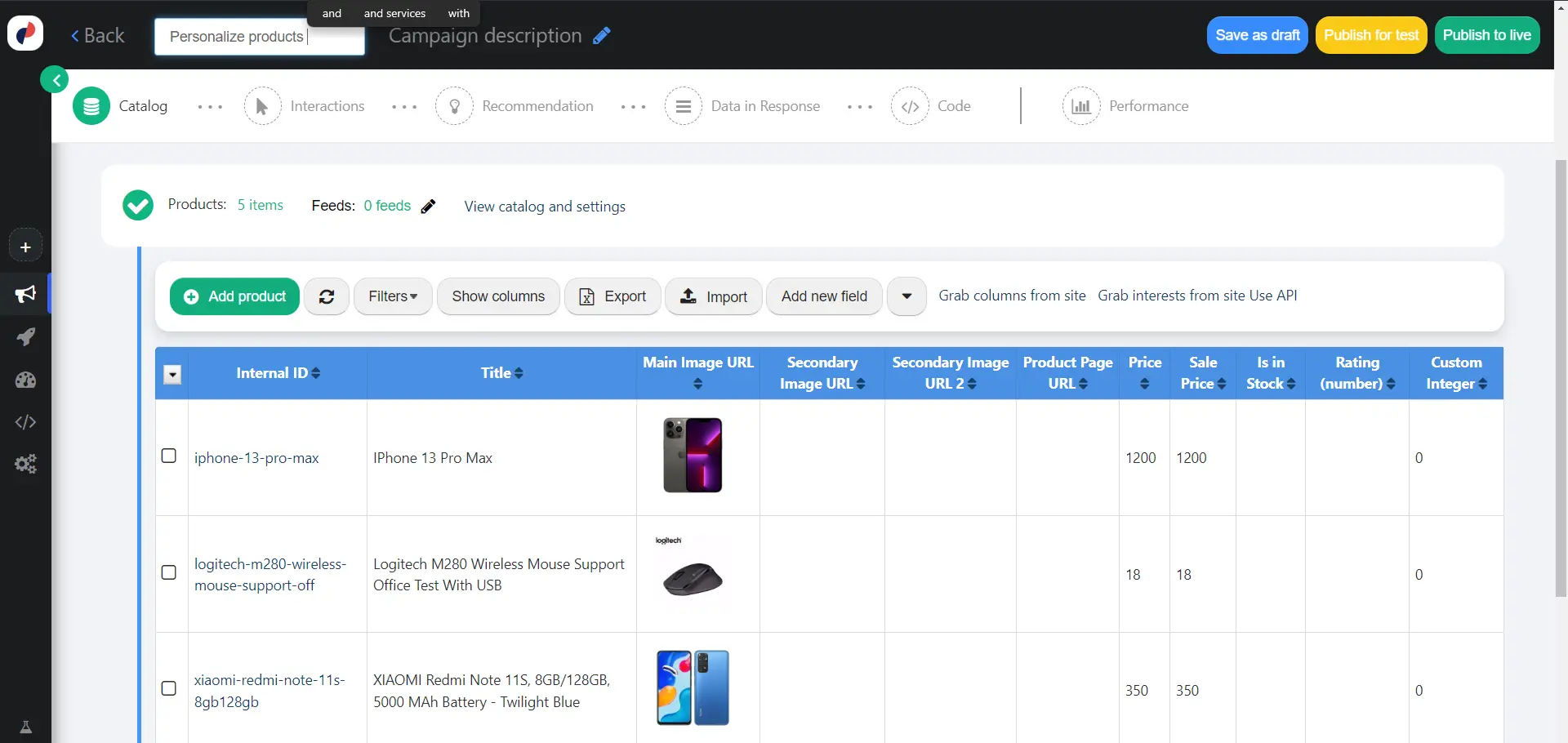Click the Performance bar chart icon
1568x743 pixels.
[1080, 106]
